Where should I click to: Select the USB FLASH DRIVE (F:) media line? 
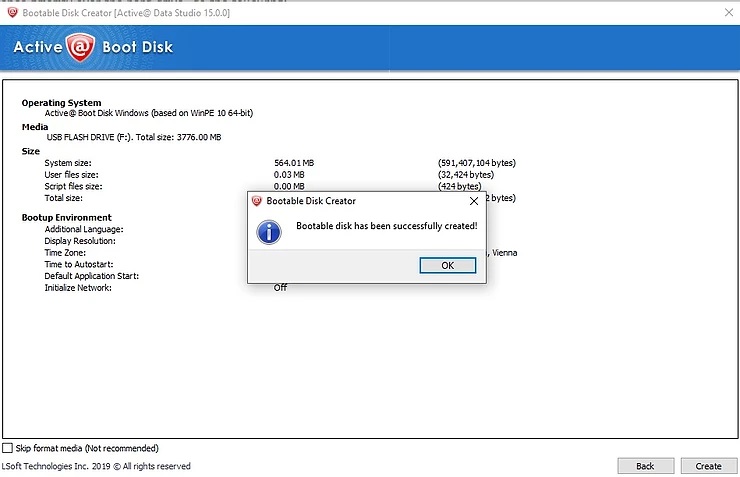click(x=134, y=137)
